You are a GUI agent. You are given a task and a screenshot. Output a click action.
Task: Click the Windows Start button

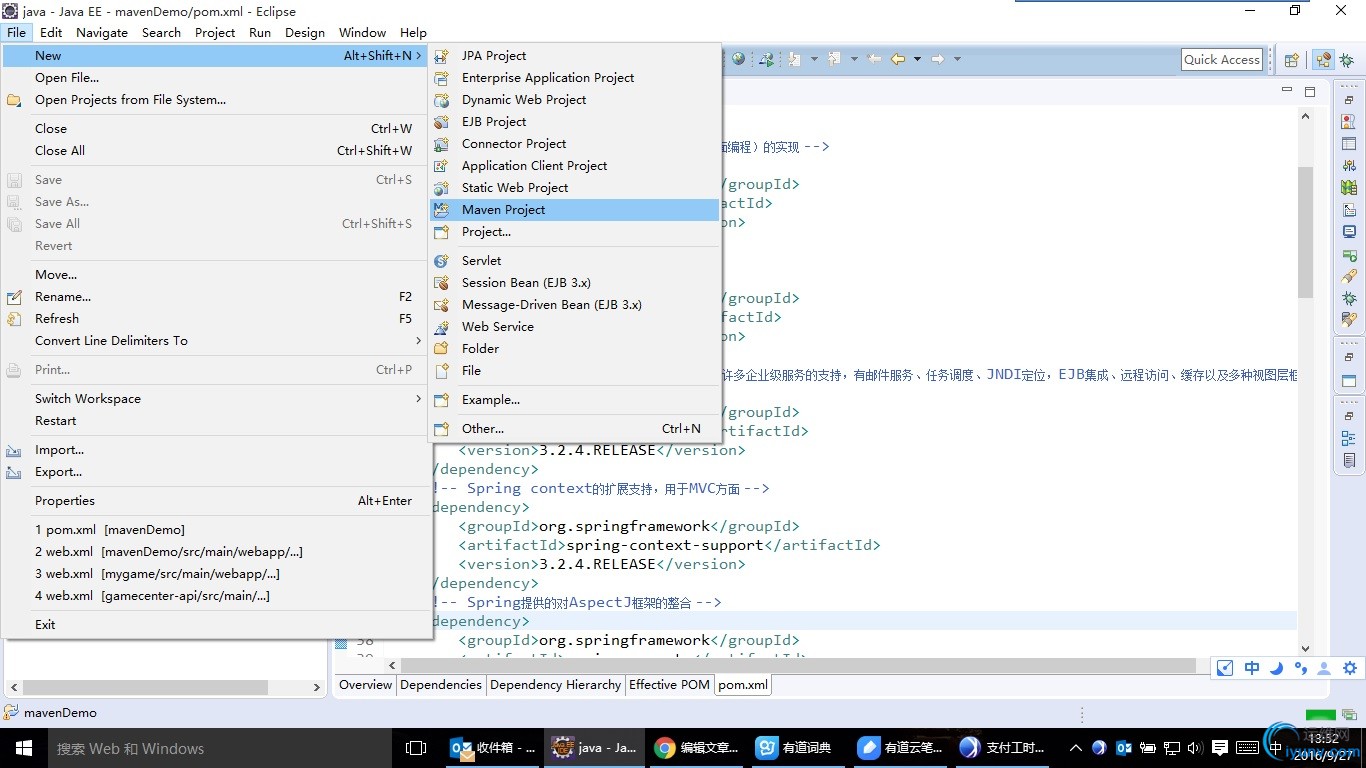pyautogui.click(x=23, y=748)
